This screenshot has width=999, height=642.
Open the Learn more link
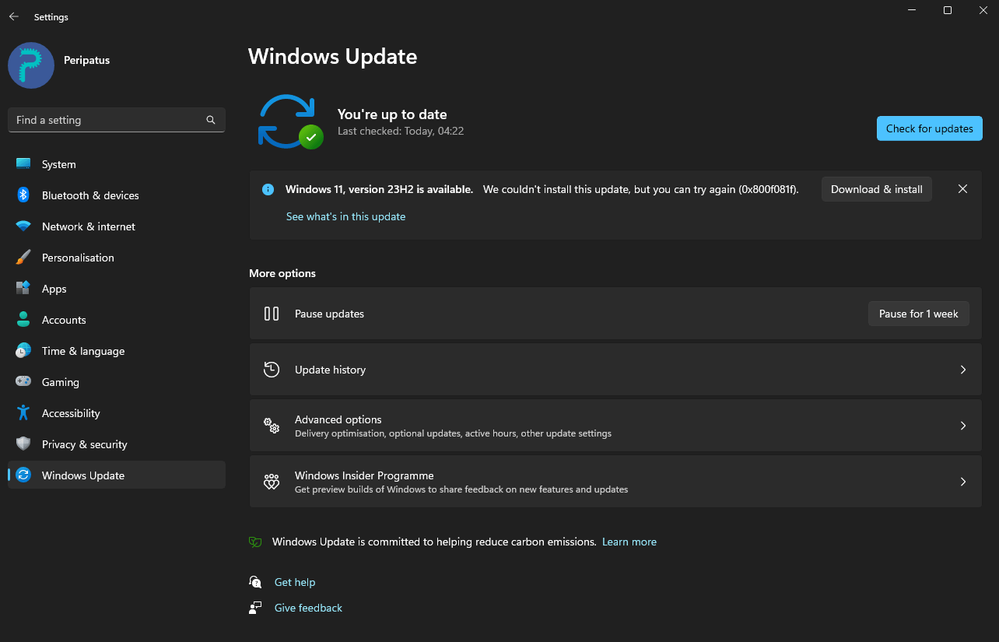click(629, 542)
